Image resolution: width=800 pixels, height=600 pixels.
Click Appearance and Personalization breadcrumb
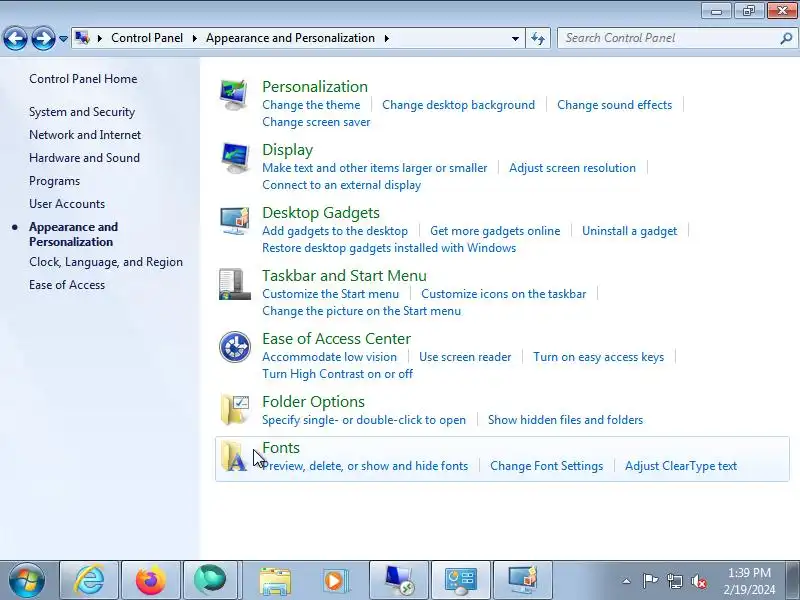290,38
